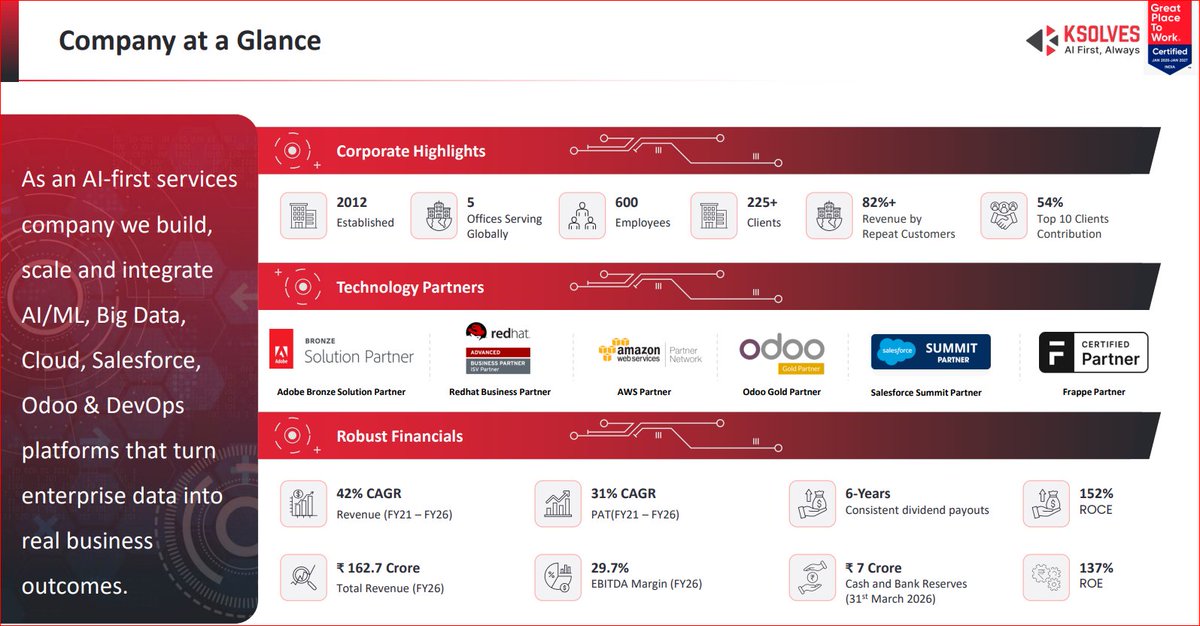Image resolution: width=1200 pixels, height=626 pixels.
Task: Click the Total Revenue (FY26) label
Action: click(390, 588)
